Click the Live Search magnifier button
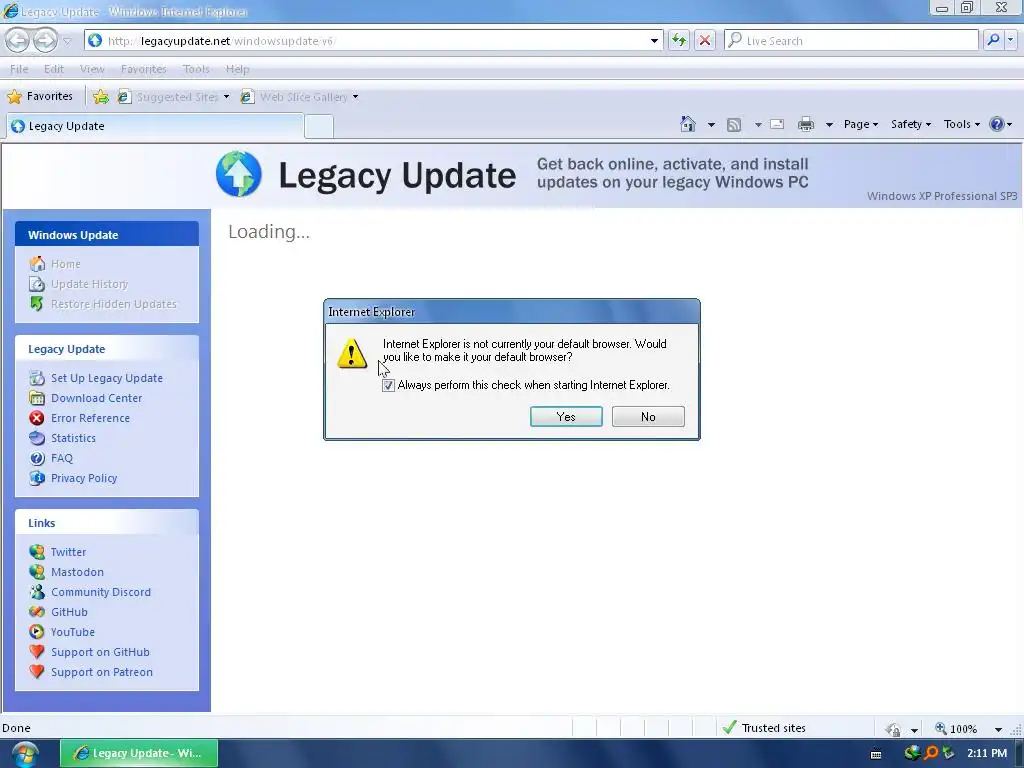Screen dimensions: 1024x768 click(993, 40)
